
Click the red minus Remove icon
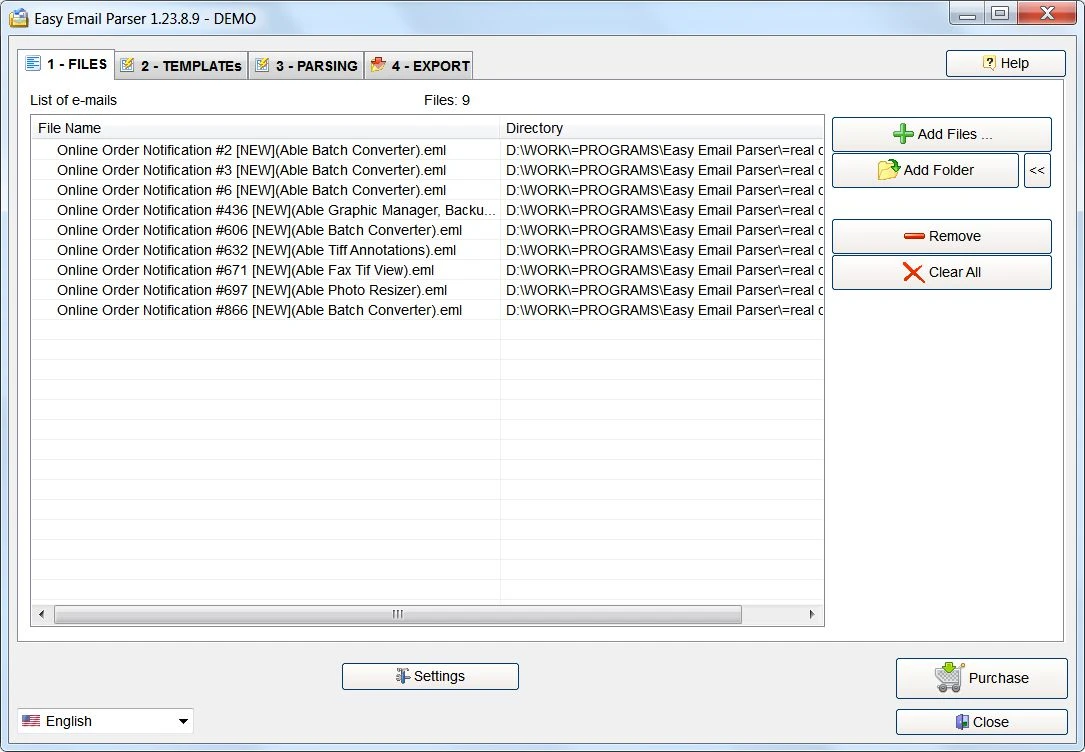(x=914, y=236)
